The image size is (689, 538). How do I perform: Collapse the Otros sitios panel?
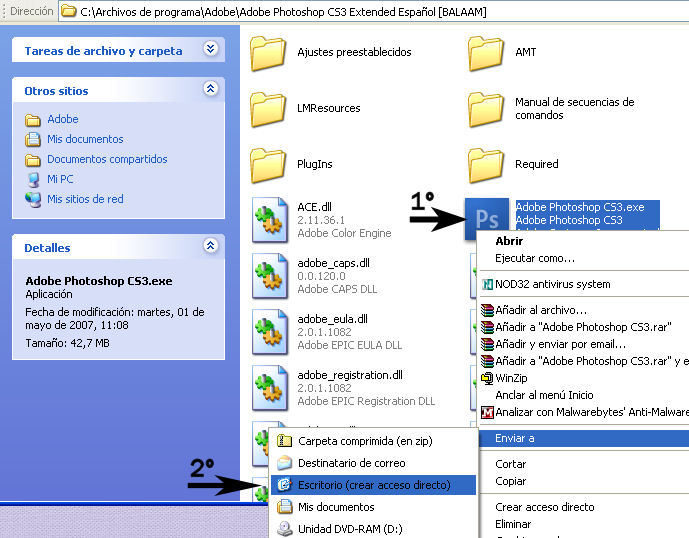pyautogui.click(x=210, y=88)
